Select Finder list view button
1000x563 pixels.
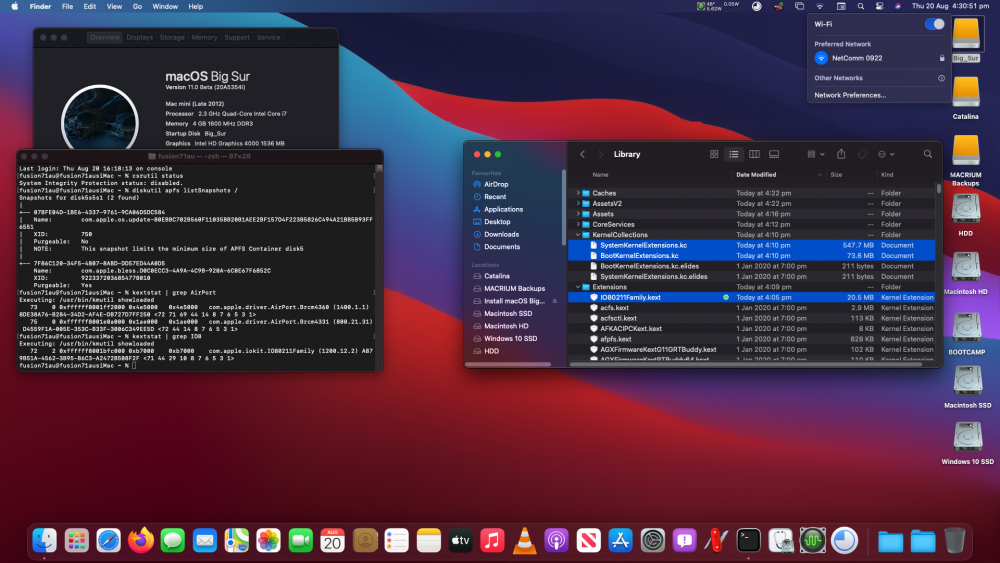pyautogui.click(x=734, y=154)
